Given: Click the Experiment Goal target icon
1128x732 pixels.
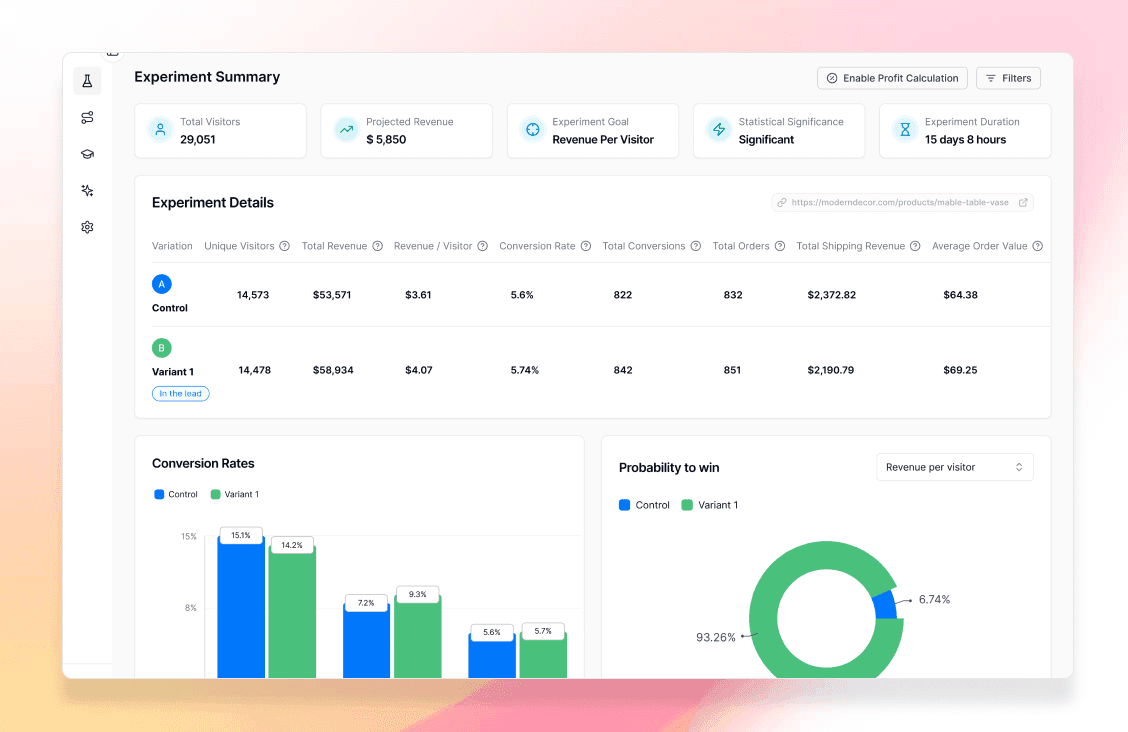Looking at the screenshot, I should [x=533, y=130].
